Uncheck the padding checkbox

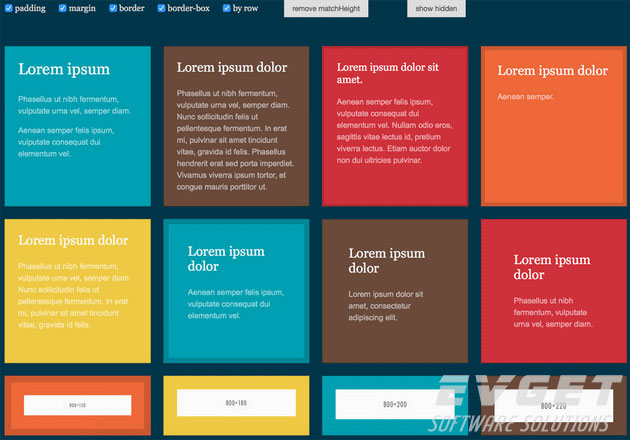click(x=9, y=8)
